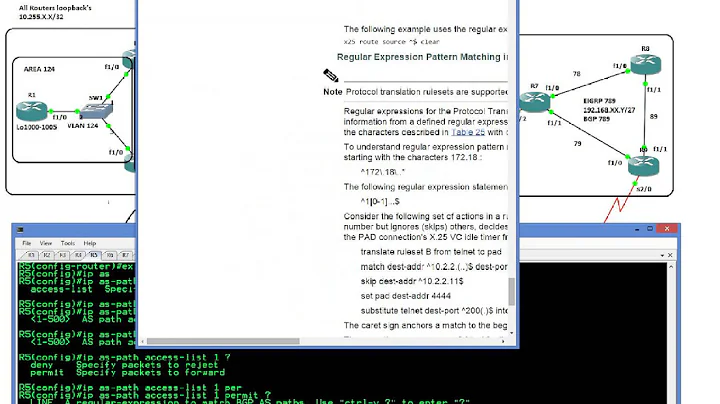
Task: Close the current terminal tab with X
Action: click(x=670, y=255)
